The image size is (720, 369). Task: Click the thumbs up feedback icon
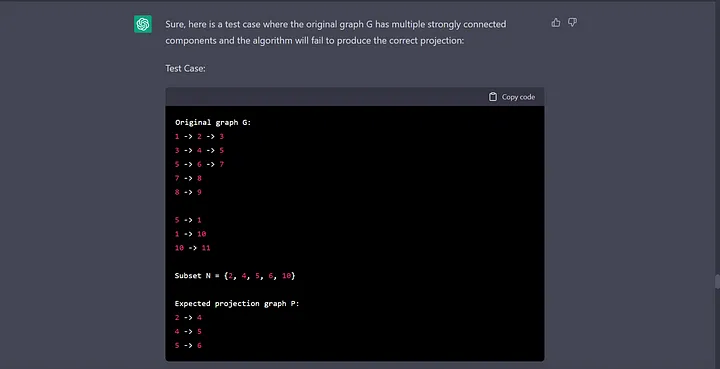point(556,22)
